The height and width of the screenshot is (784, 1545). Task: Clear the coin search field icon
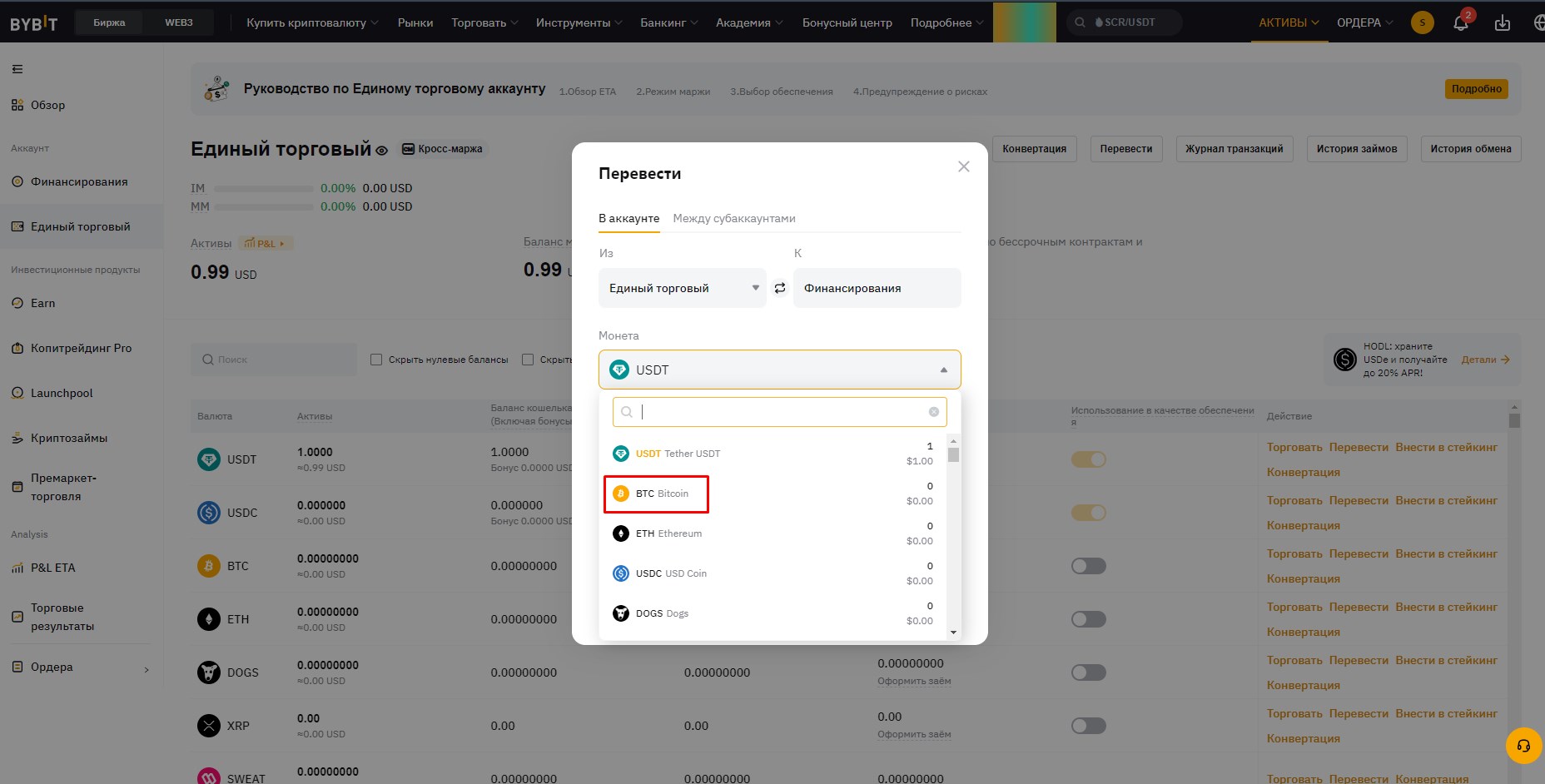pos(933,412)
